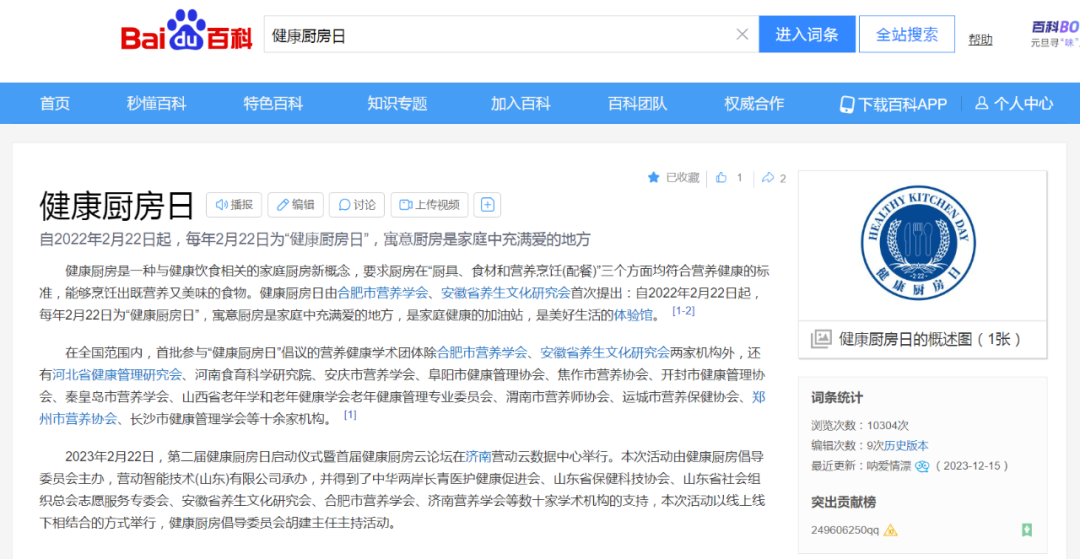
Task: Open the 加入百科 nav tab
Action: click(x=521, y=103)
